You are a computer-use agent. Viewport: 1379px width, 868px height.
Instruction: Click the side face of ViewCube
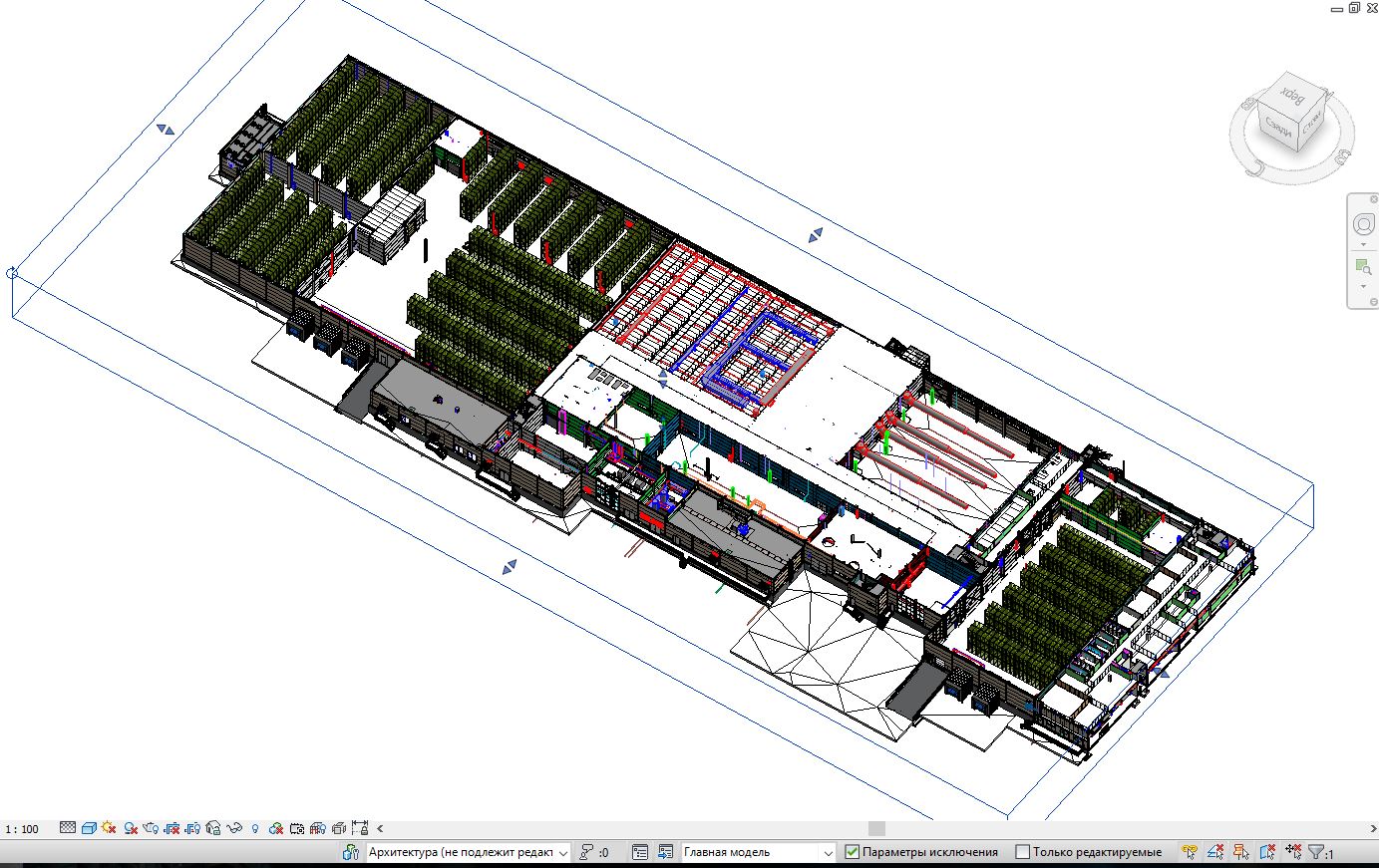point(1312,123)
